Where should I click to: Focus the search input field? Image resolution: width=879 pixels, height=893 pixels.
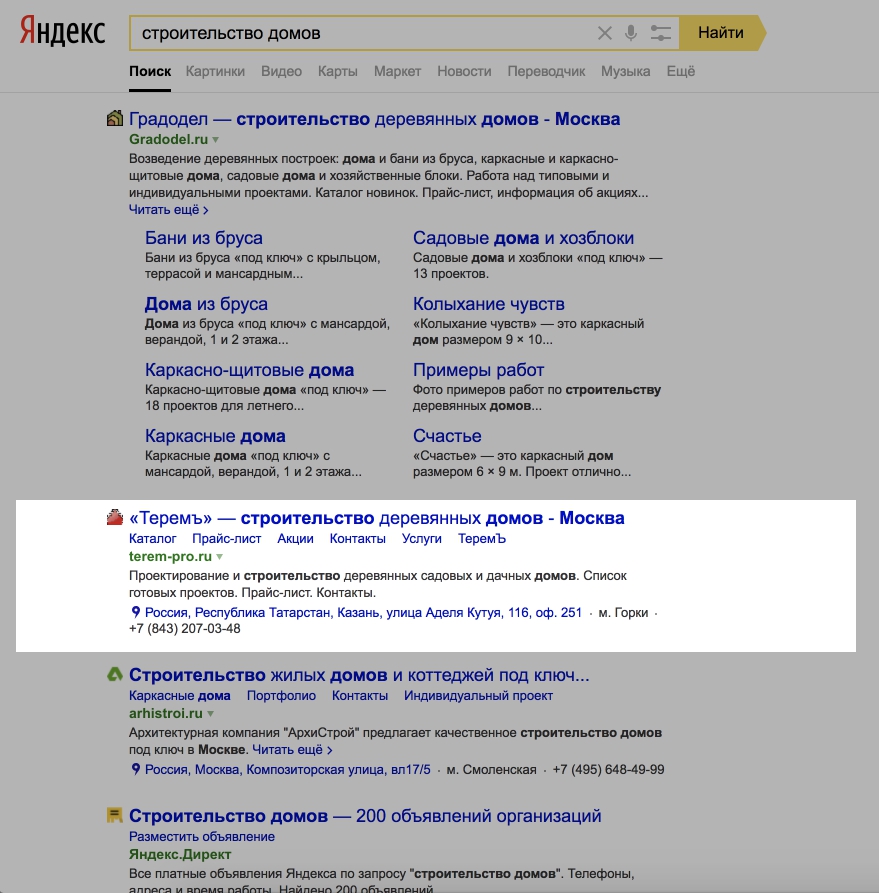[365, 33]
